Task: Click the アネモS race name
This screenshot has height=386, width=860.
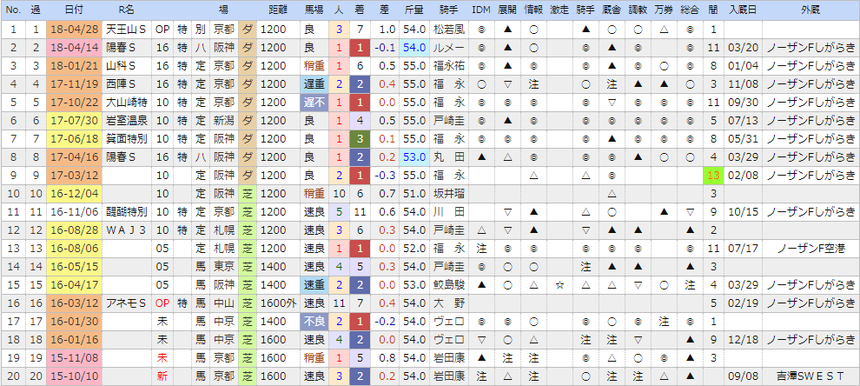Action: (127, 303)
